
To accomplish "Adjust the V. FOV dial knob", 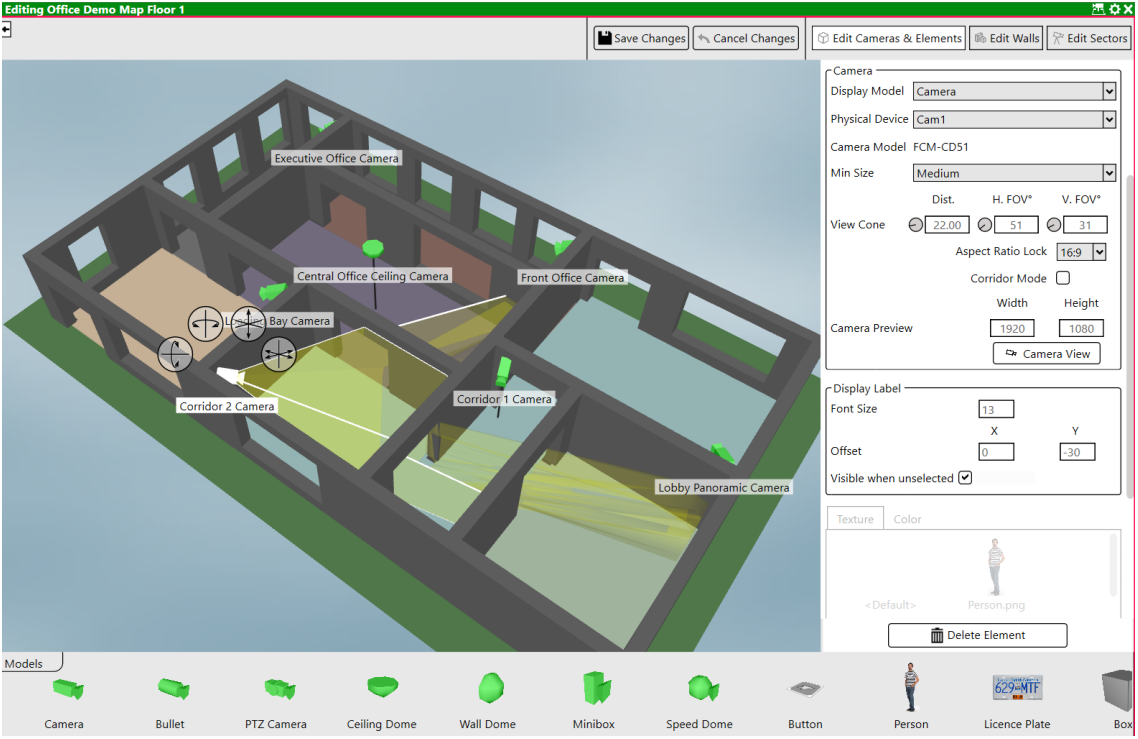I will coord(1054,225).
